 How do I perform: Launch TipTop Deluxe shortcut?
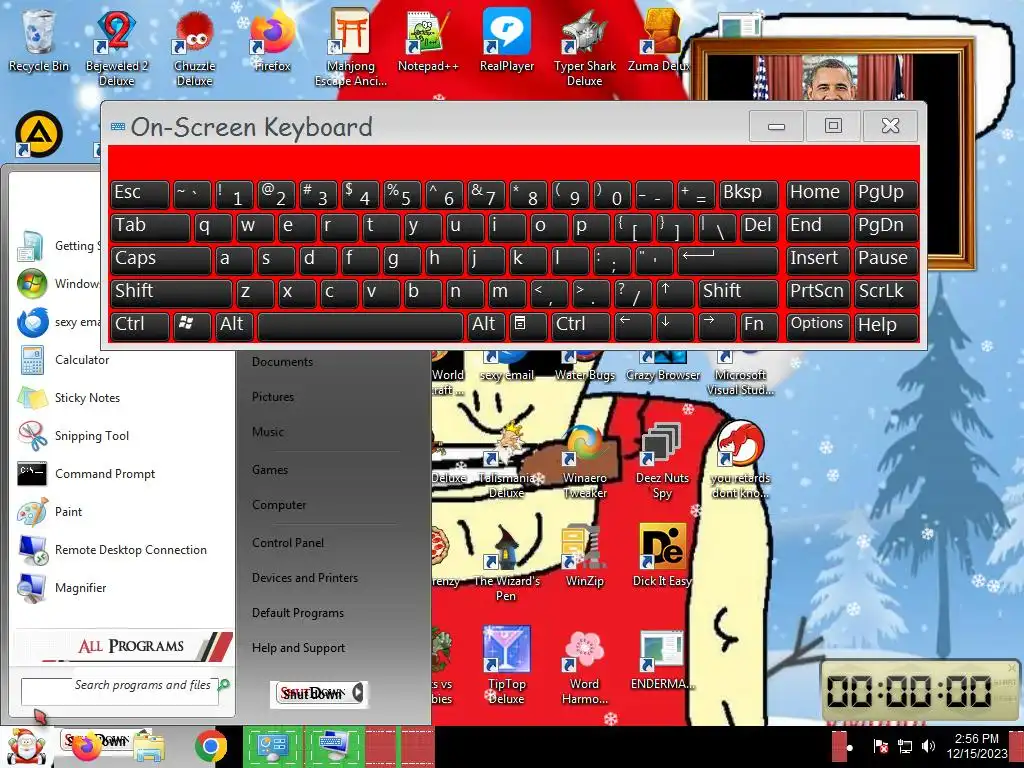[x=506, y=666]
